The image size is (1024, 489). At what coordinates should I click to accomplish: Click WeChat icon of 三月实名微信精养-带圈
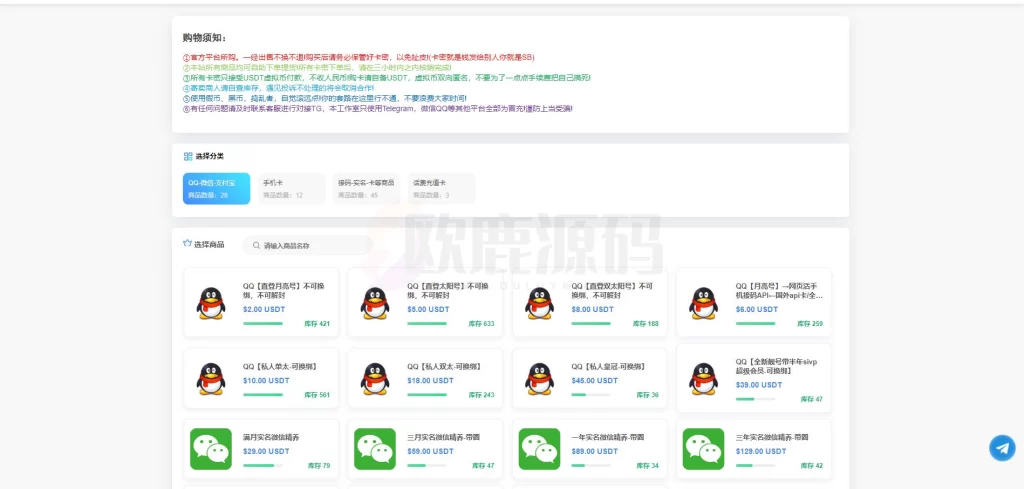click(x=375, y=449)
